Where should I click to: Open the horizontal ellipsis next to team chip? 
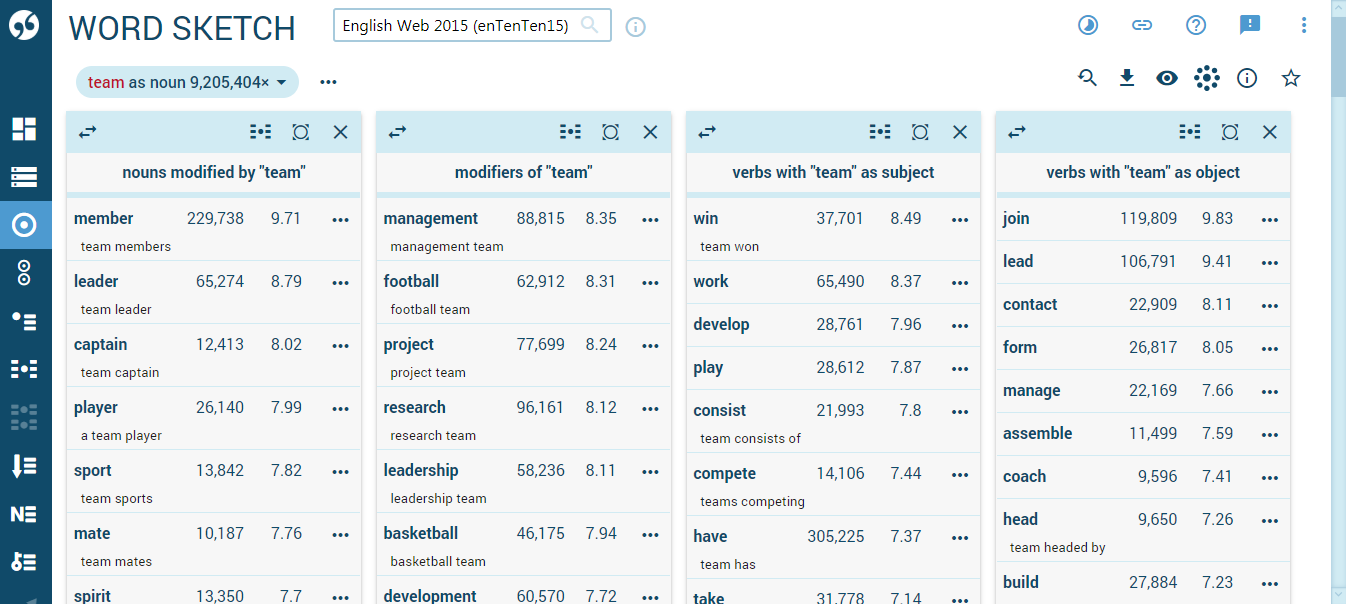[329, 82]
